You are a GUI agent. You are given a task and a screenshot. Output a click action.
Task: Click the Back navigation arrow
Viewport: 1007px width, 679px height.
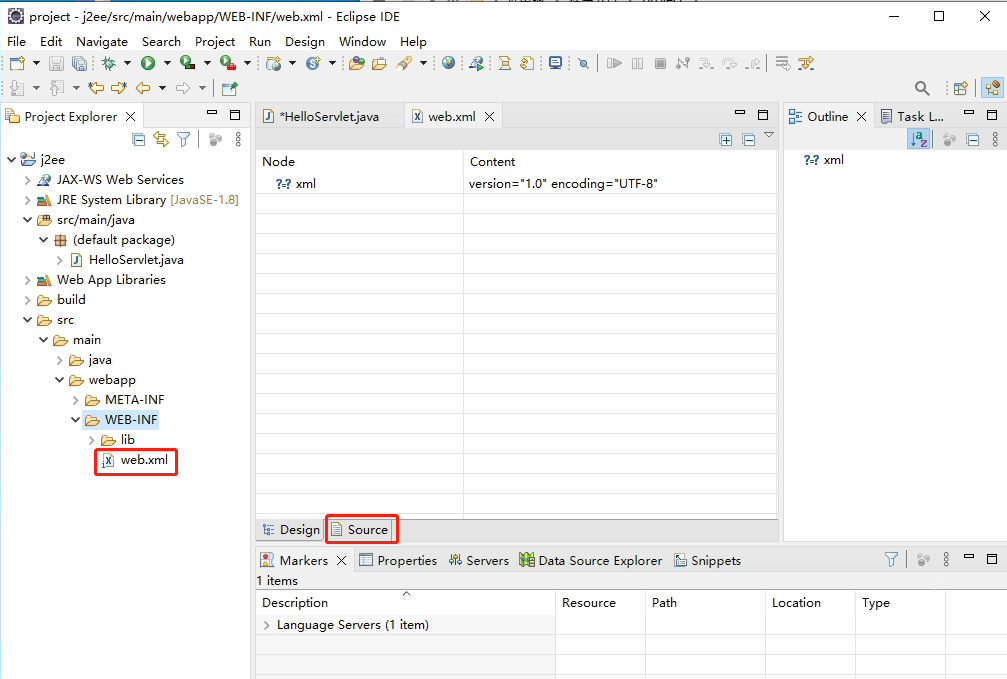[143, 88]
